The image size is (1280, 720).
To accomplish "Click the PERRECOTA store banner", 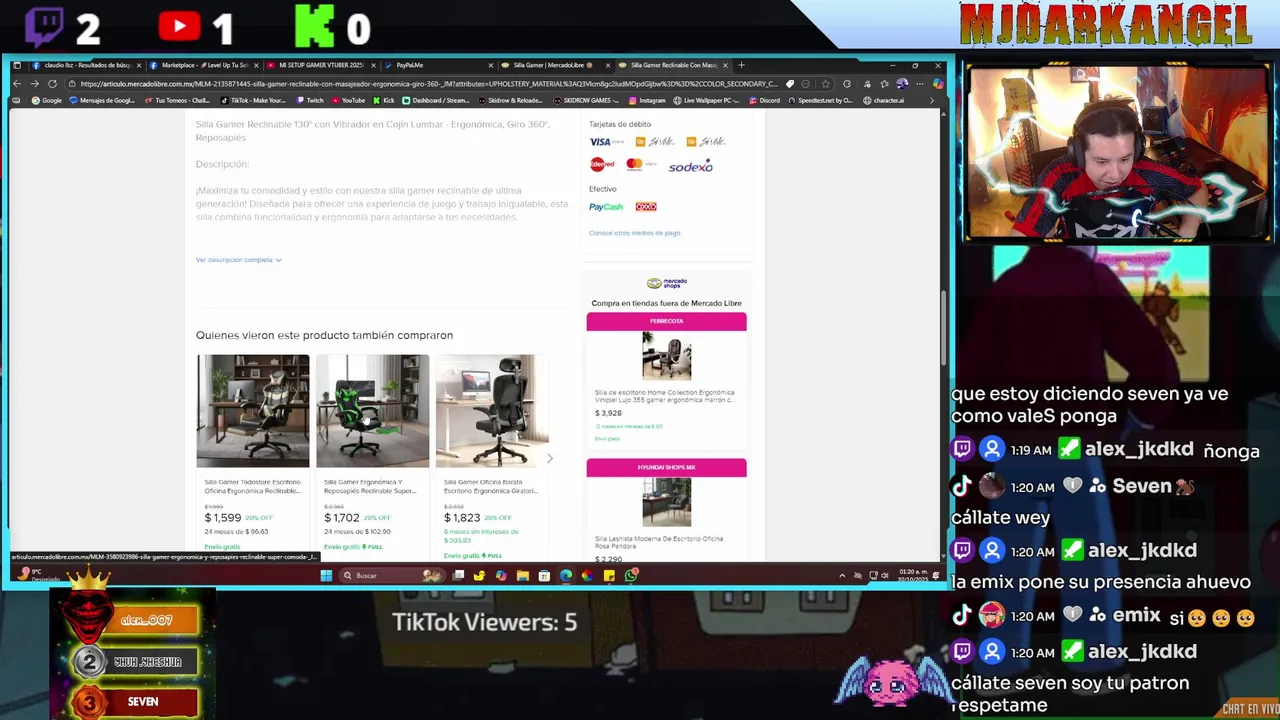I will click(666, 321).
